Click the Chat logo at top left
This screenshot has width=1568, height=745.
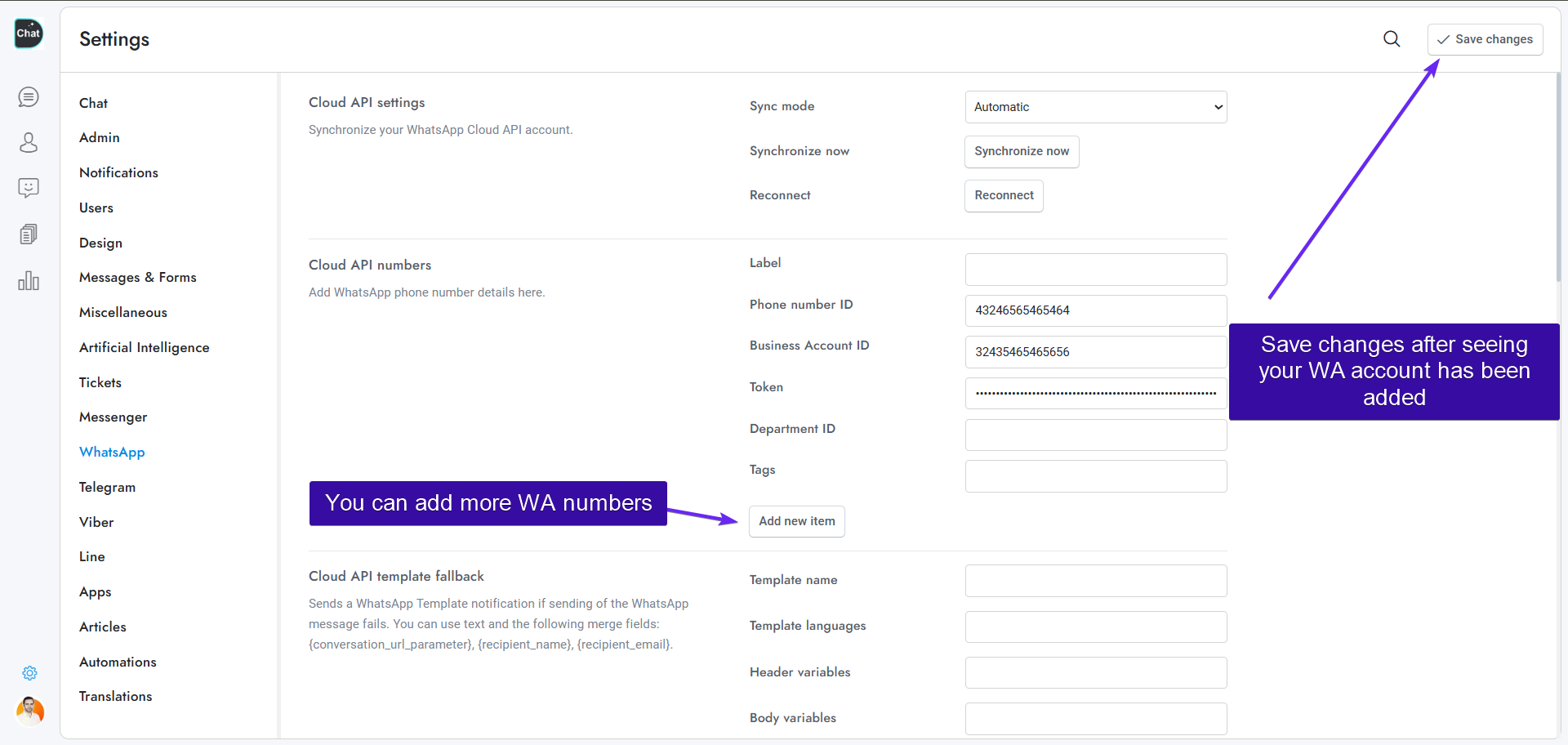[x=29, y=33]
